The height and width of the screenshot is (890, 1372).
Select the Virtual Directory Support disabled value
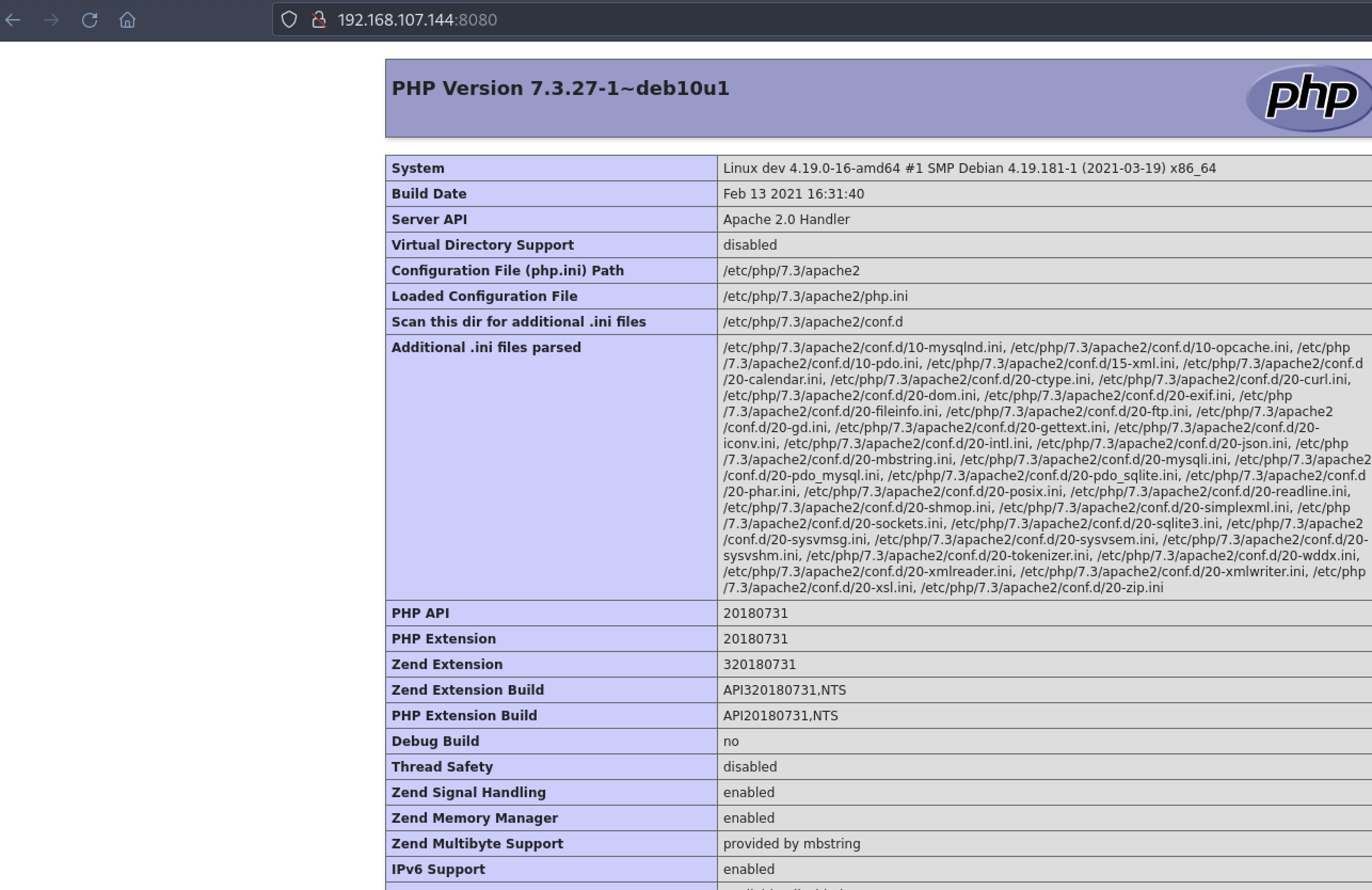(750, 245)
